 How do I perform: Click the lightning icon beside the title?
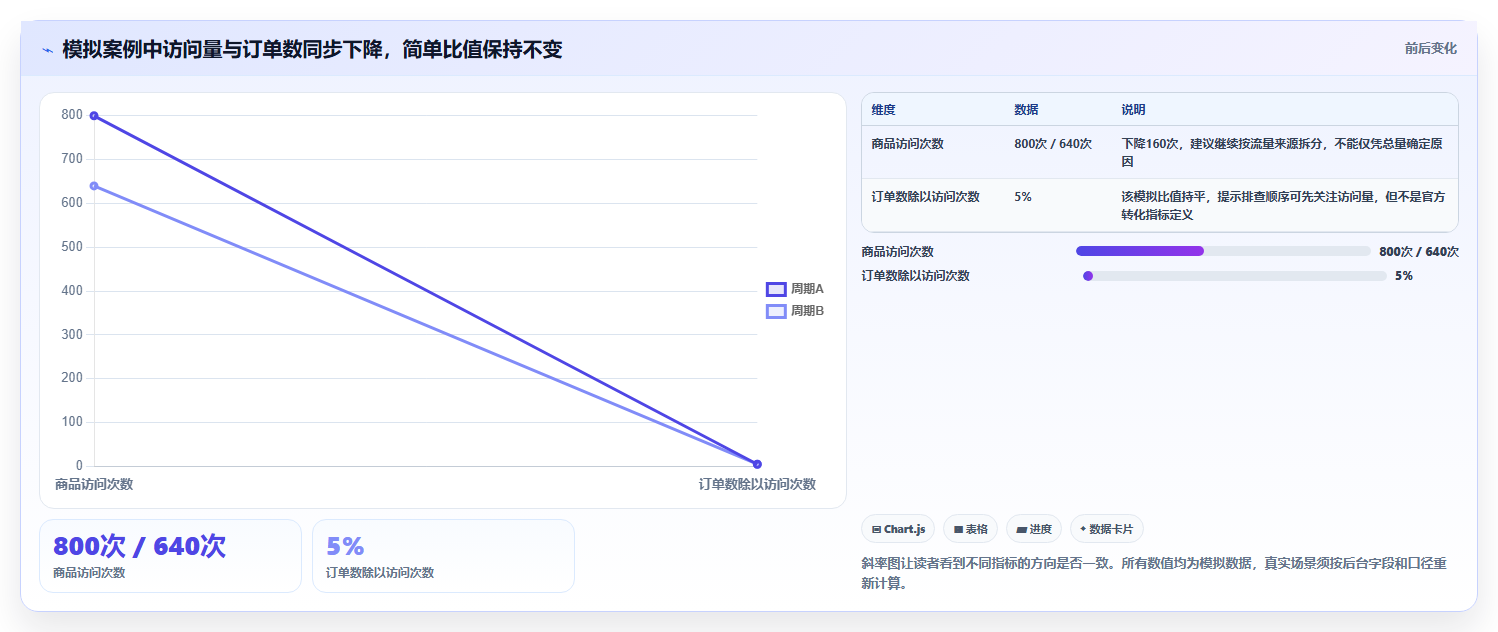click(48, 50)
